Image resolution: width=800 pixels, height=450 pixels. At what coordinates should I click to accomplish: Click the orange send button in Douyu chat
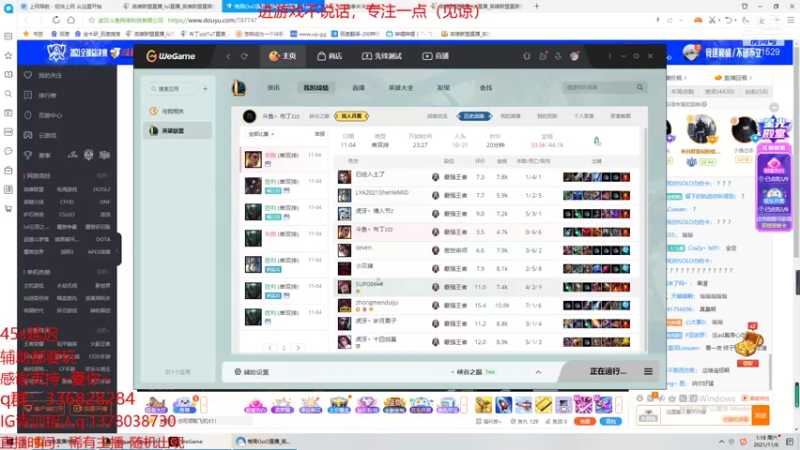pos(761,415)
